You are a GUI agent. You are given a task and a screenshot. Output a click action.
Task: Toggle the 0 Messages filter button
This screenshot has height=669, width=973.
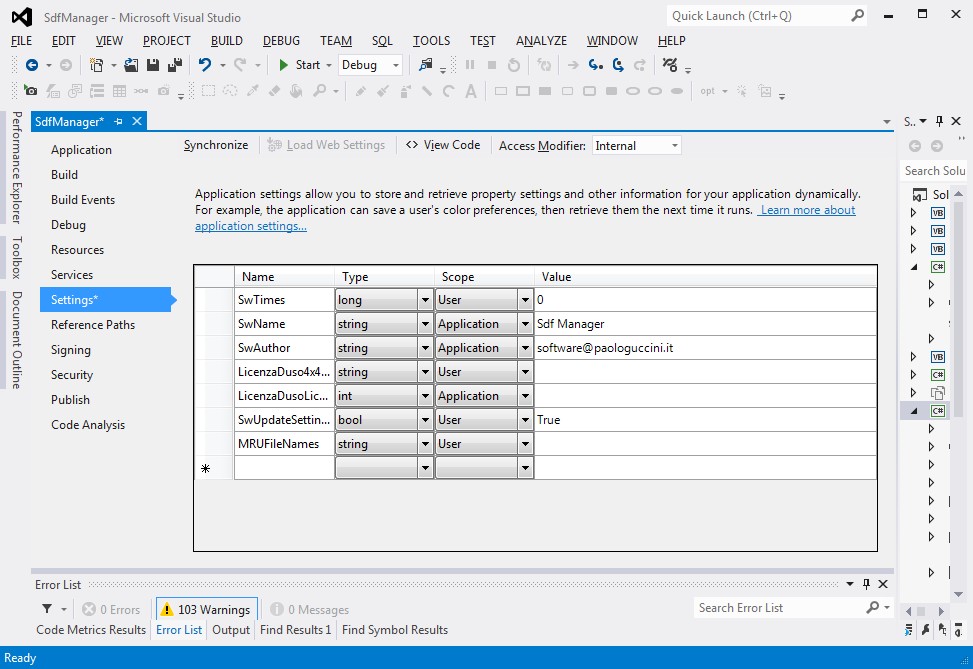coord(310,609)
